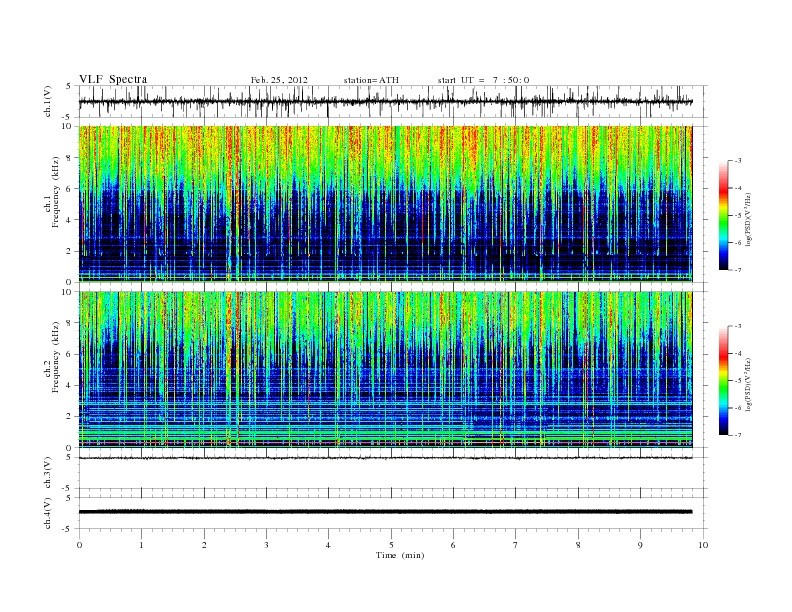Click the '2' kHz tick of ch.1 spectrogram
Image resolution: width=792 pixels, height=612 pixels.
69,251
